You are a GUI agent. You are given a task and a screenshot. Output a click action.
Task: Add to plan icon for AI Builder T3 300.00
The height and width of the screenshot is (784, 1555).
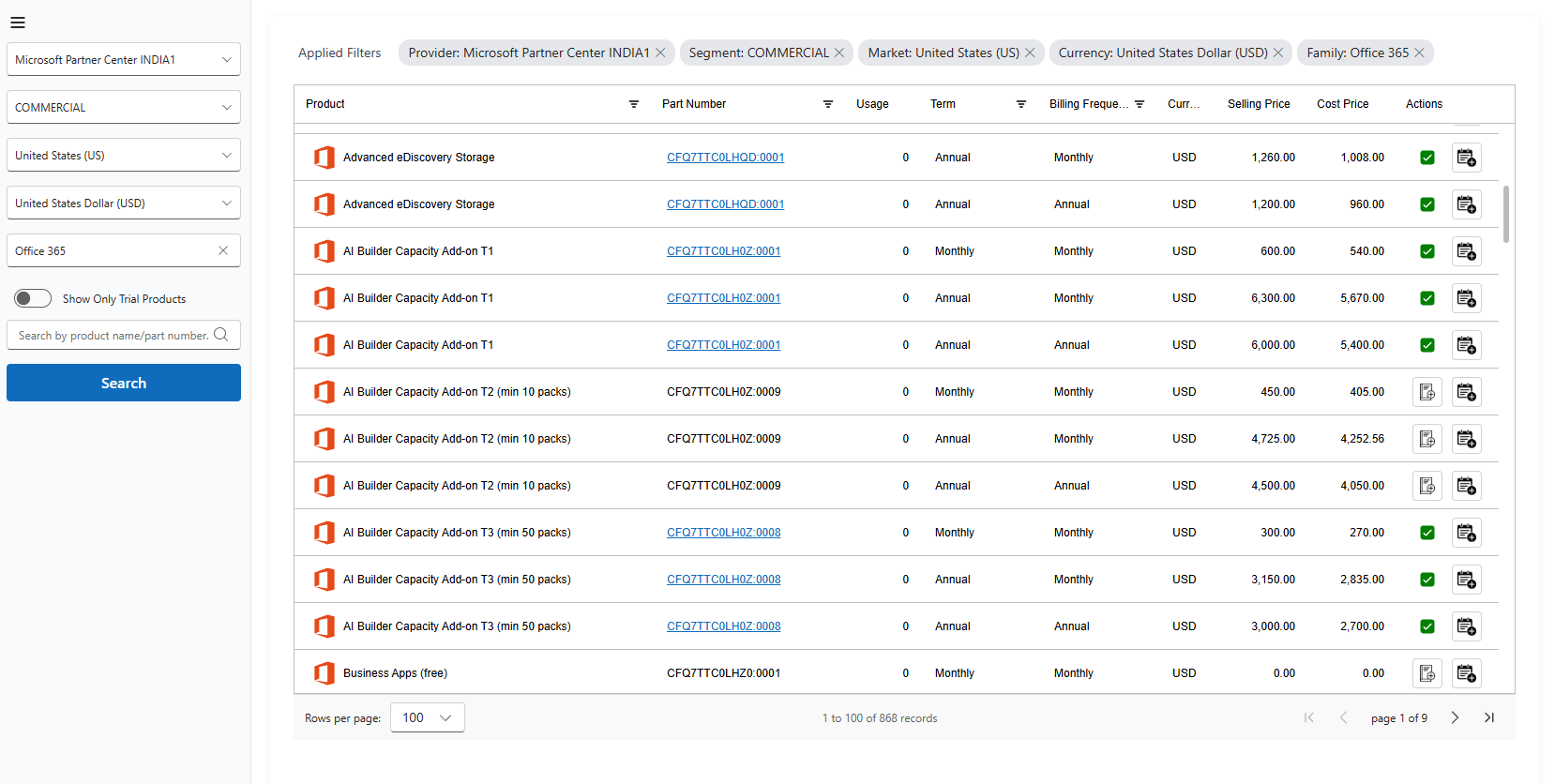[x=1467, y=533]
